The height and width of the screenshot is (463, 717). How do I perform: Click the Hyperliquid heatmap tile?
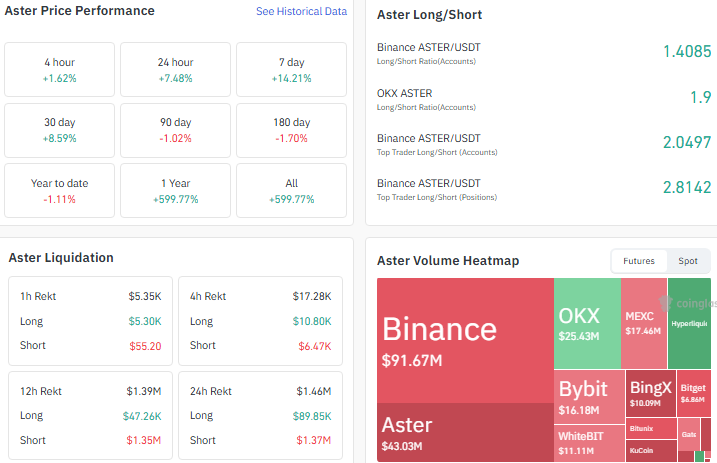(689, 323)
